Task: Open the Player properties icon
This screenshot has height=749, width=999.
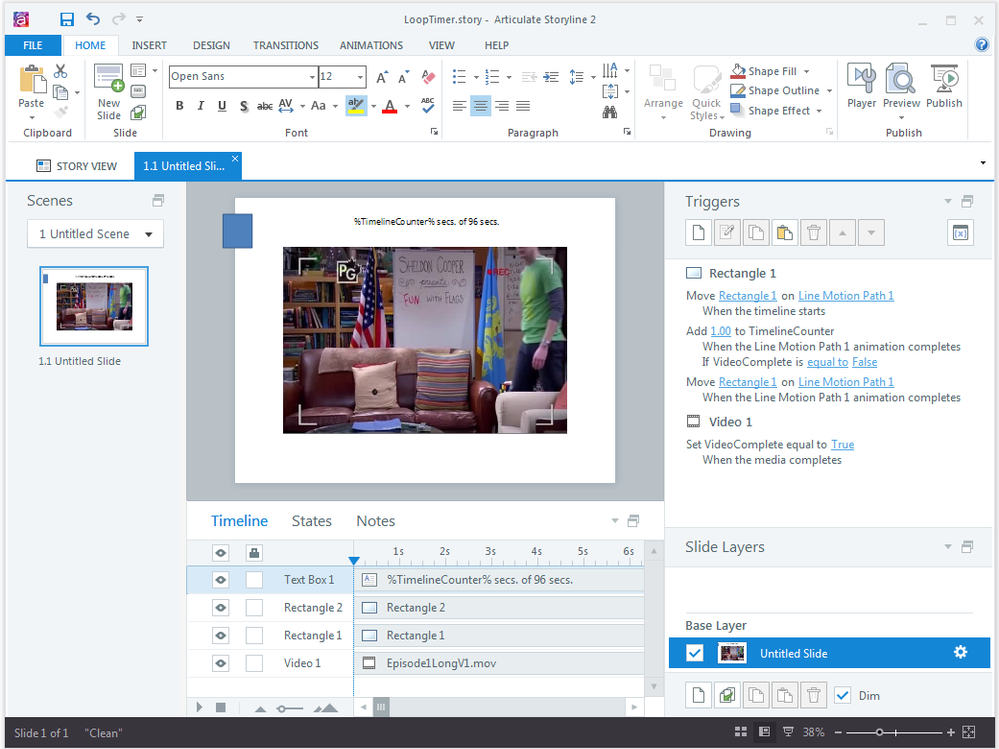Action: tap(861, 86)
